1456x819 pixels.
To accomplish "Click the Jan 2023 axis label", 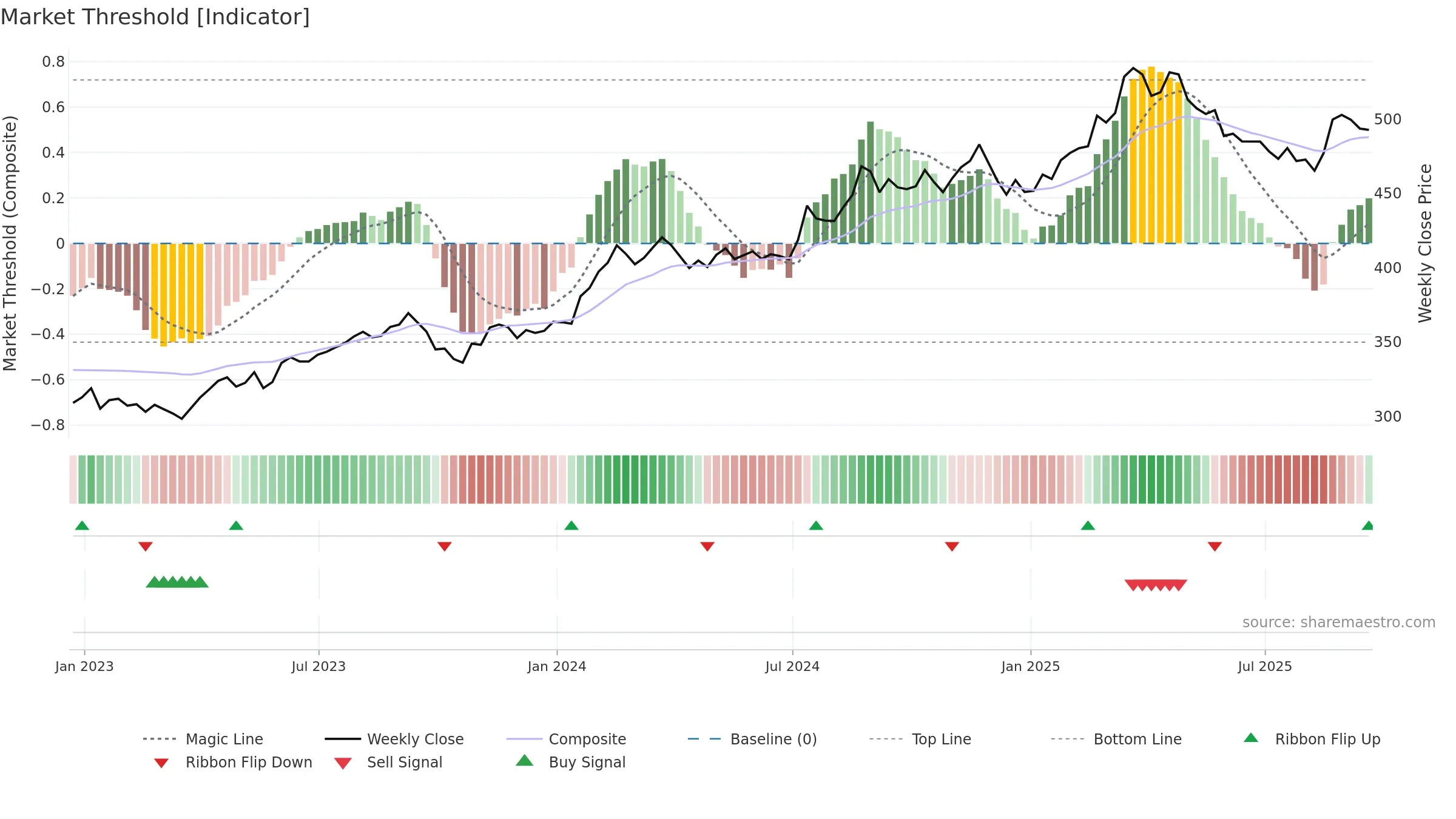I will pos(84,667).
